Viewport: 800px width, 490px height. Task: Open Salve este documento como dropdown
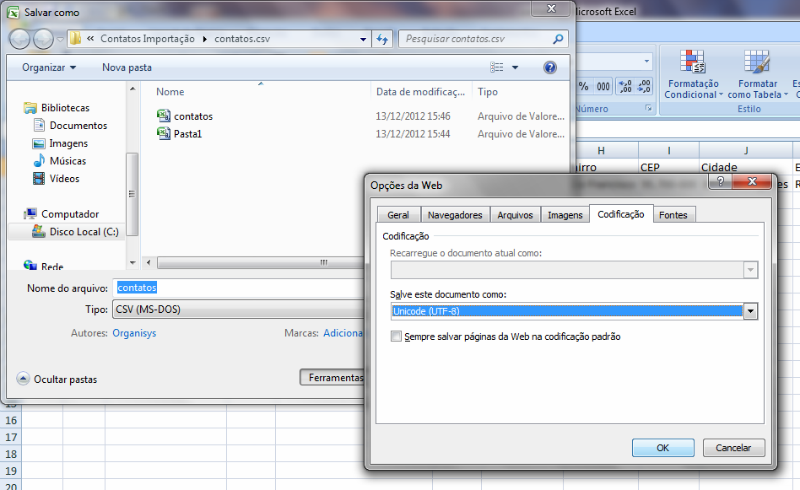(750, 311)
